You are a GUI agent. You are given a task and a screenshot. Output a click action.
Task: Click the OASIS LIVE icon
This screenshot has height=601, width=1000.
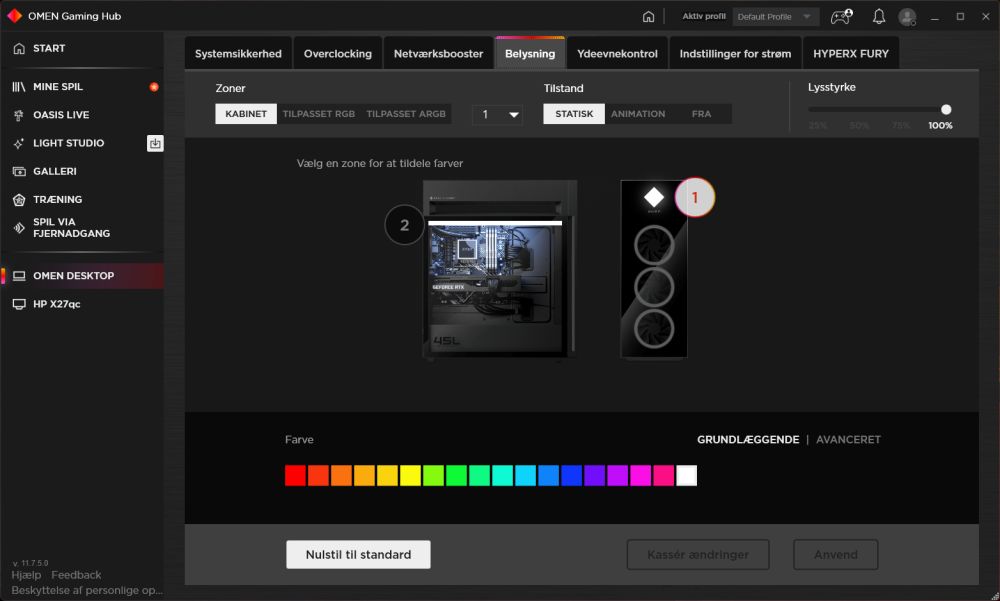click(19, 115)
